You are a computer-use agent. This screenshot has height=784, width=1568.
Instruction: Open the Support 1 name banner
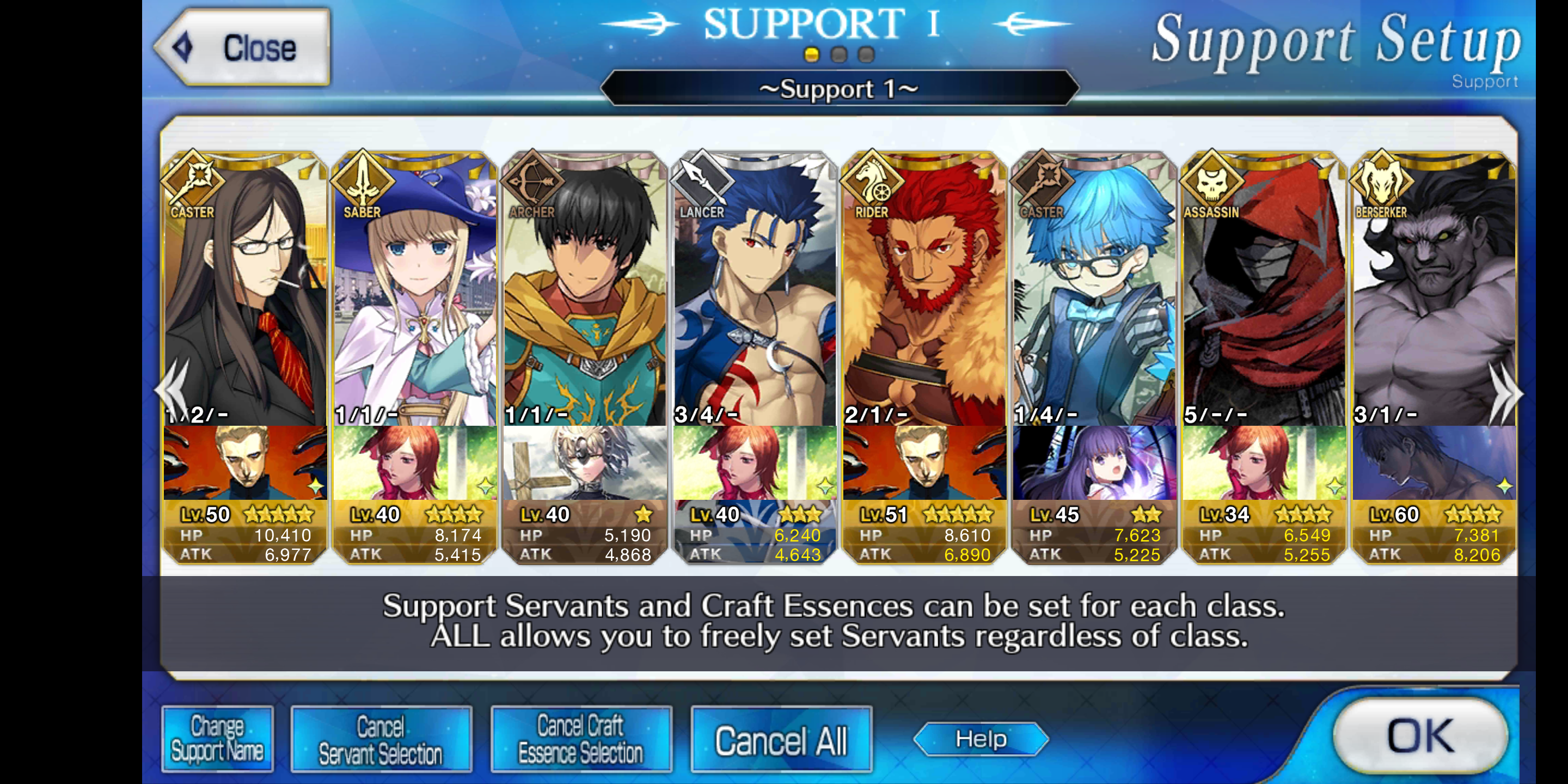[839, 89]
